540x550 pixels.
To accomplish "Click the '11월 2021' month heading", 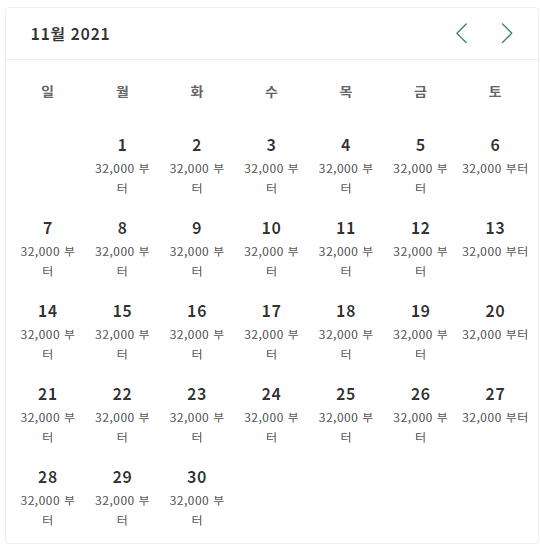I will 70,34.
